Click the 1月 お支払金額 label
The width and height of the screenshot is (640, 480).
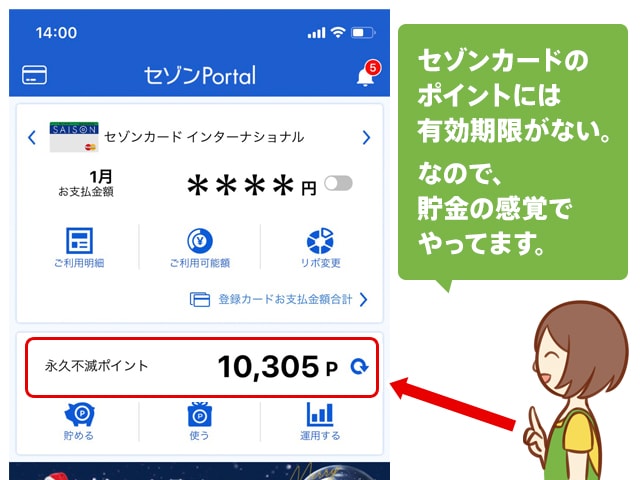86,183
